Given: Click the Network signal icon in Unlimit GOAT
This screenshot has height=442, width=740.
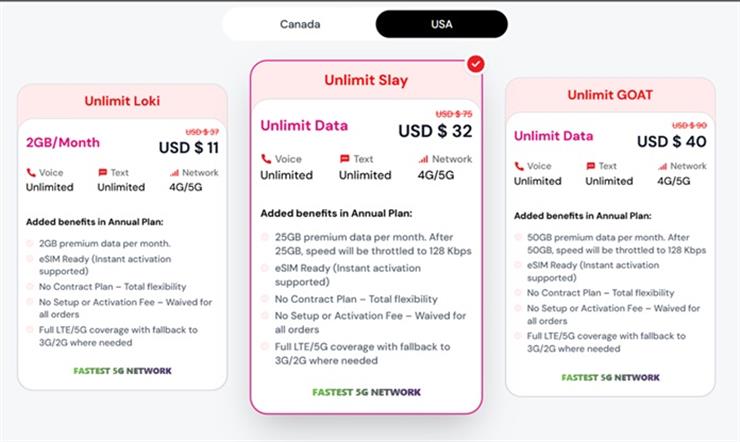Looking at the screenshot, I should pos(662,166).
